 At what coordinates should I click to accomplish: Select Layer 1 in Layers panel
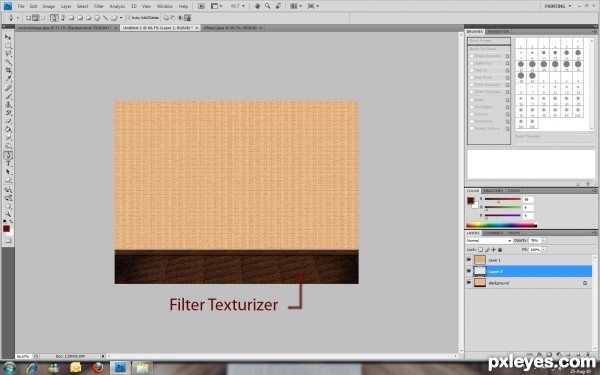pyautogui.click(x=529, y=260)
